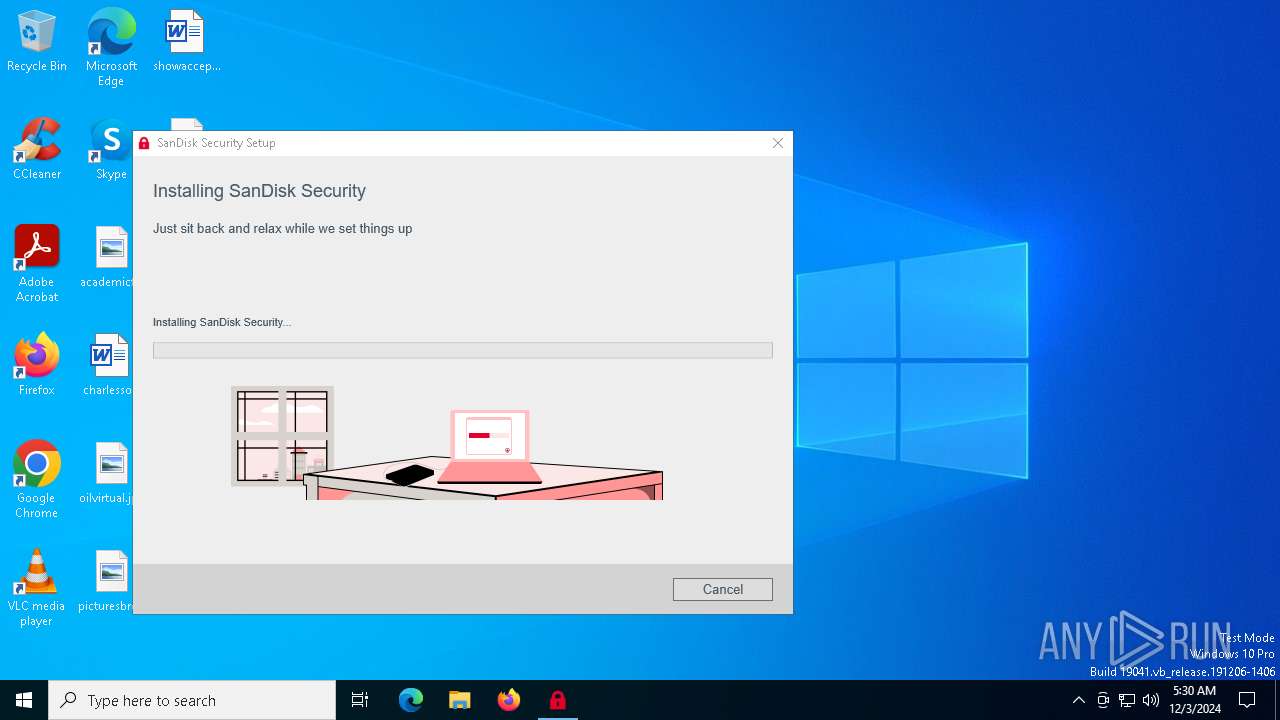Click the laptop illustration in installer
This screenshot has width=1280, height=720.
tap(489, 446)
